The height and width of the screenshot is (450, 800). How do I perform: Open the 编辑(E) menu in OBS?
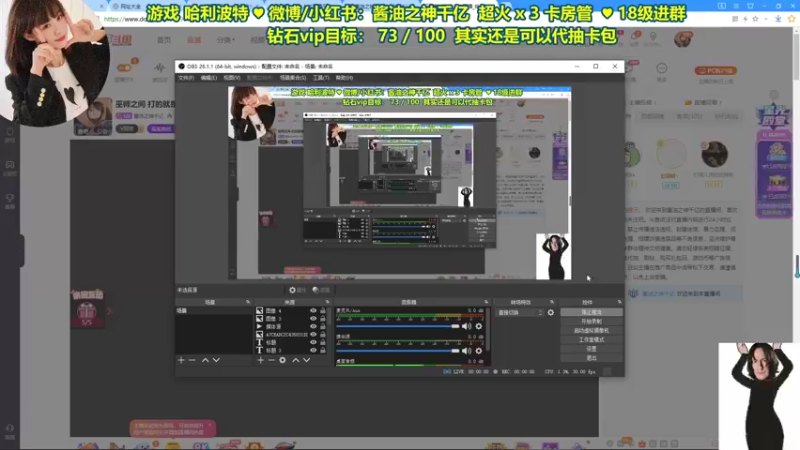pyautogui.click(x=209, y=78)
